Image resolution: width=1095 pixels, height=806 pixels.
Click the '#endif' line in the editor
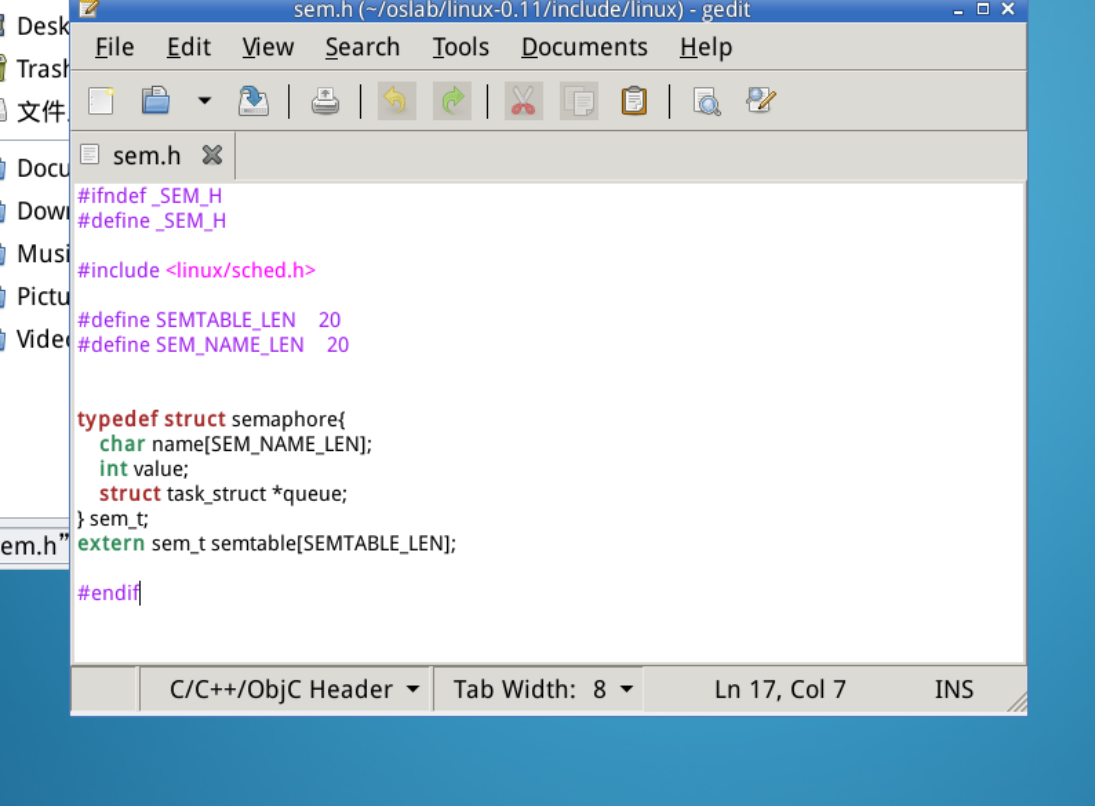(108, 593)
